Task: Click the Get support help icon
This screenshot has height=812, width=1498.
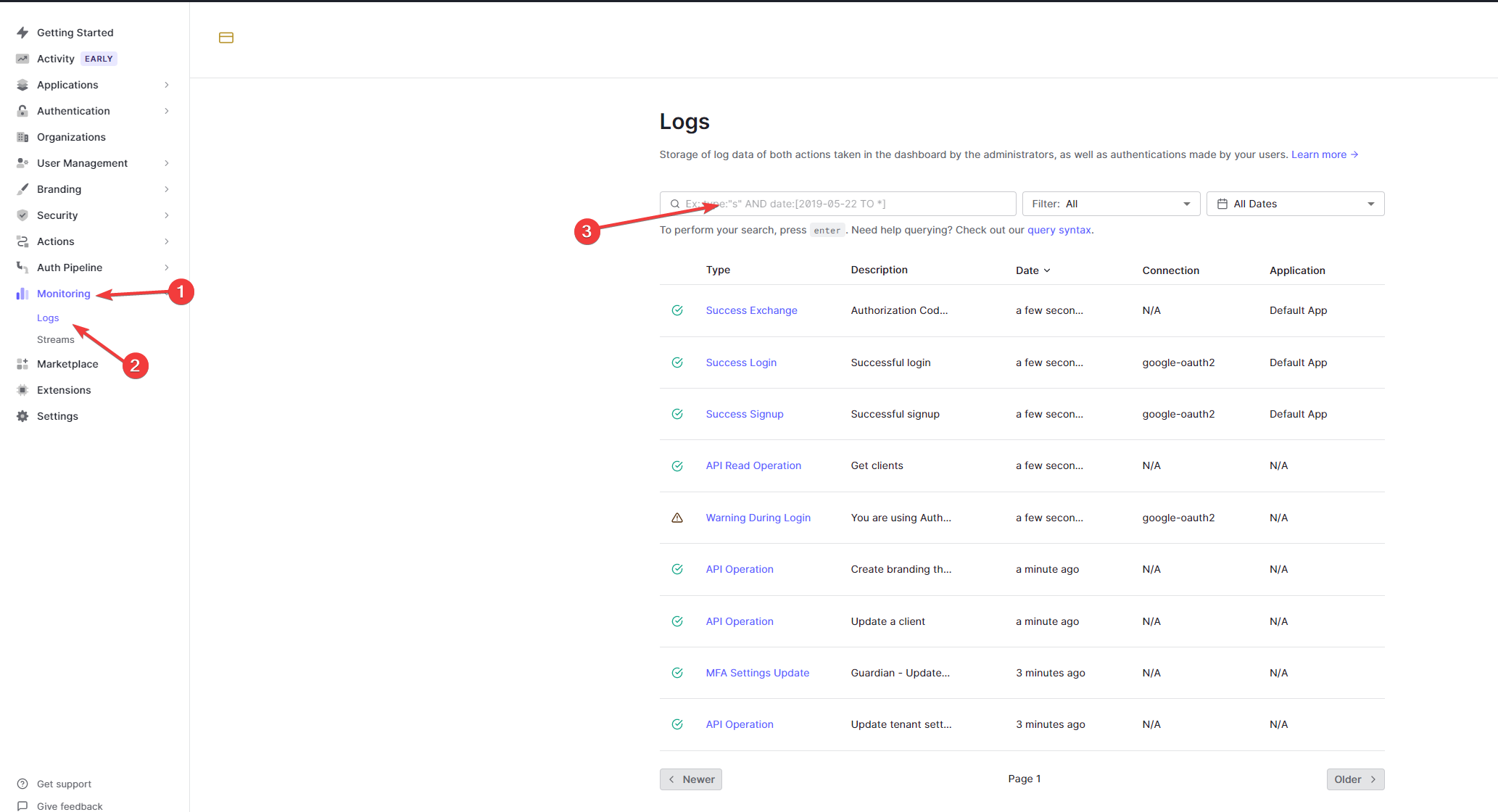Action: coord(22,784)
